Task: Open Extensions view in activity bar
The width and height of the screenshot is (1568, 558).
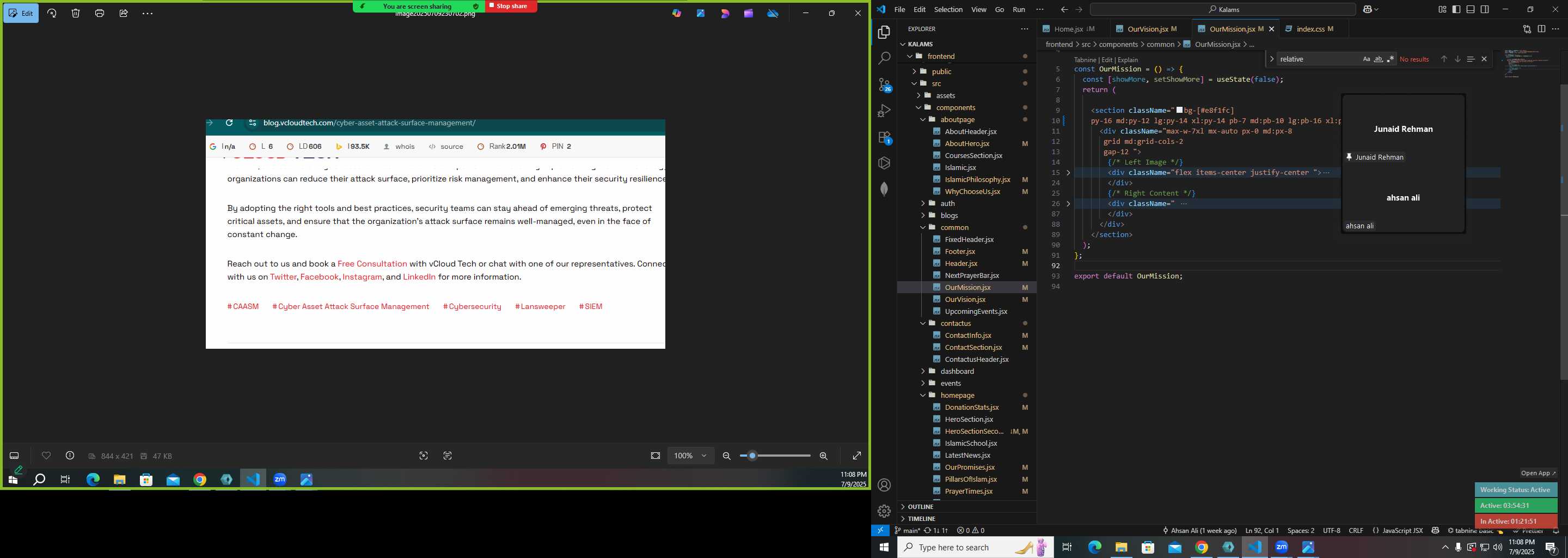Action: tap(884, 138)
